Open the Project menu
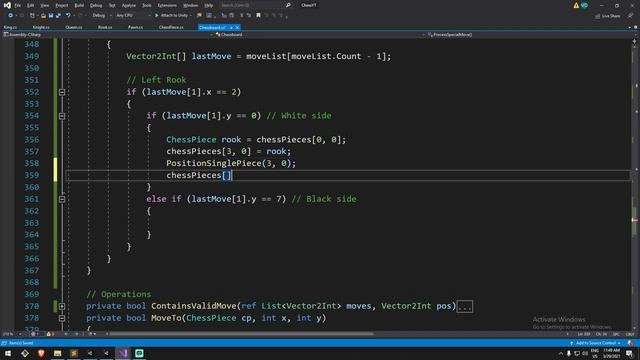 62,5
